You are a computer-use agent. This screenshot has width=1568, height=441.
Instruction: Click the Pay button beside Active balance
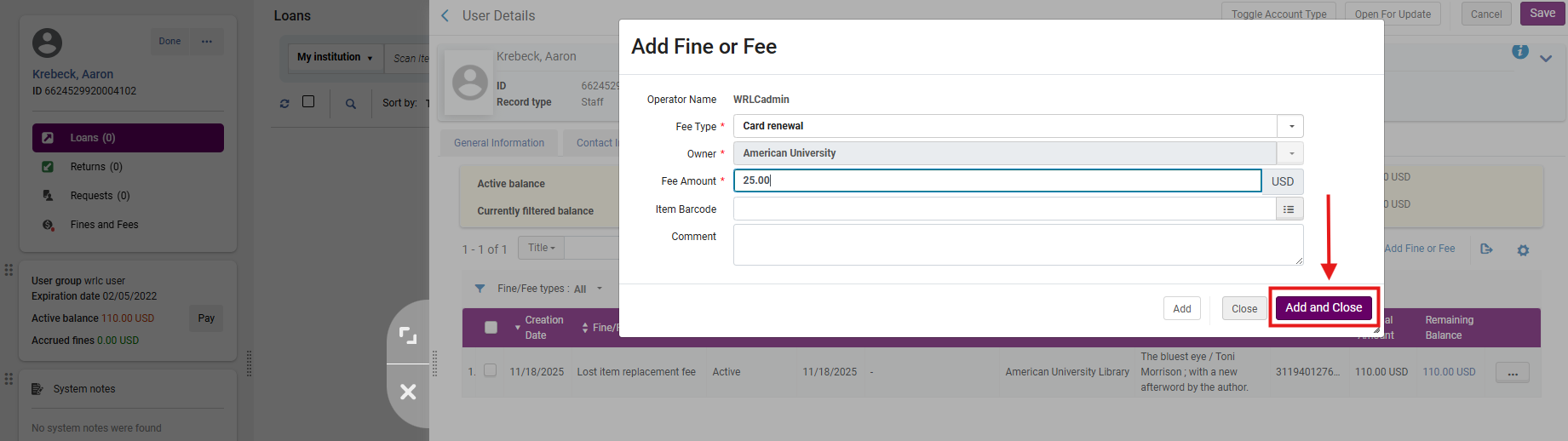(x=206, y=318)
